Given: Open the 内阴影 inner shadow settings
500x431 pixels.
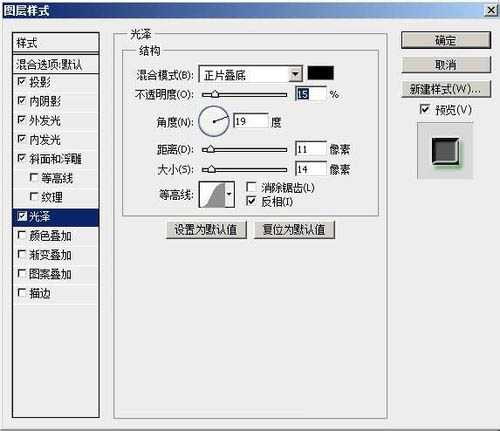Looking at the screenshot, I should point(45,101).
